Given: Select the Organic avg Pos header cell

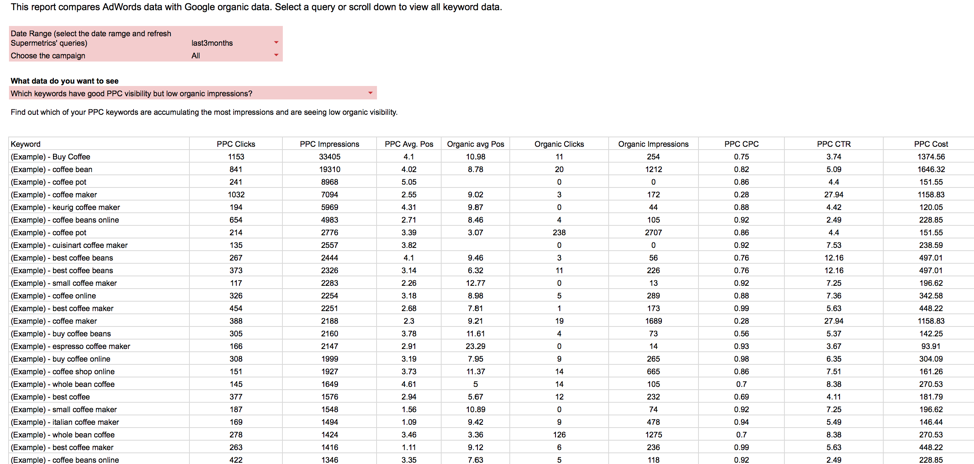Looking at the screenshot, I should 475,144.
